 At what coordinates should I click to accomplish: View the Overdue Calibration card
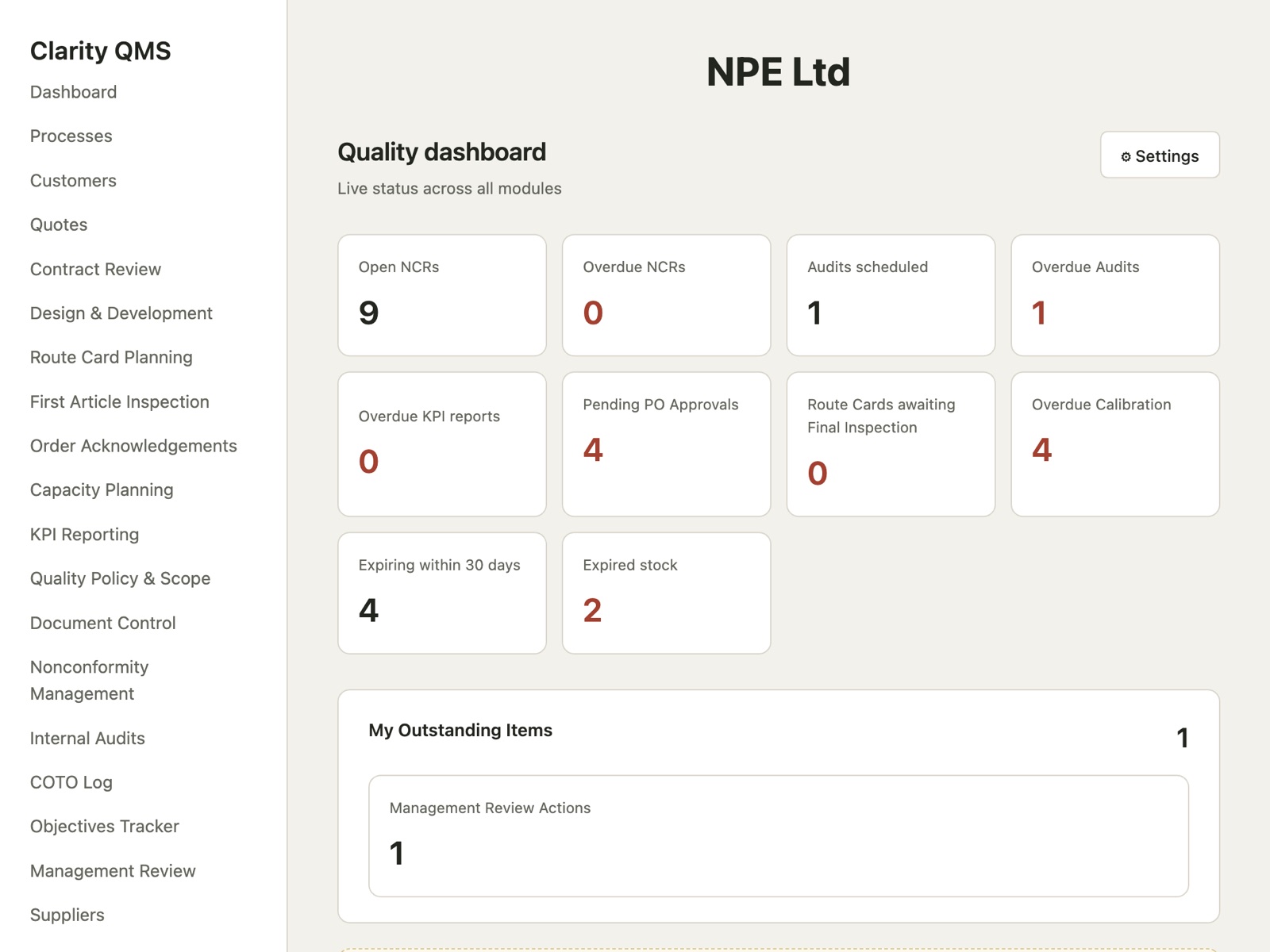[x=1115, y=444]
